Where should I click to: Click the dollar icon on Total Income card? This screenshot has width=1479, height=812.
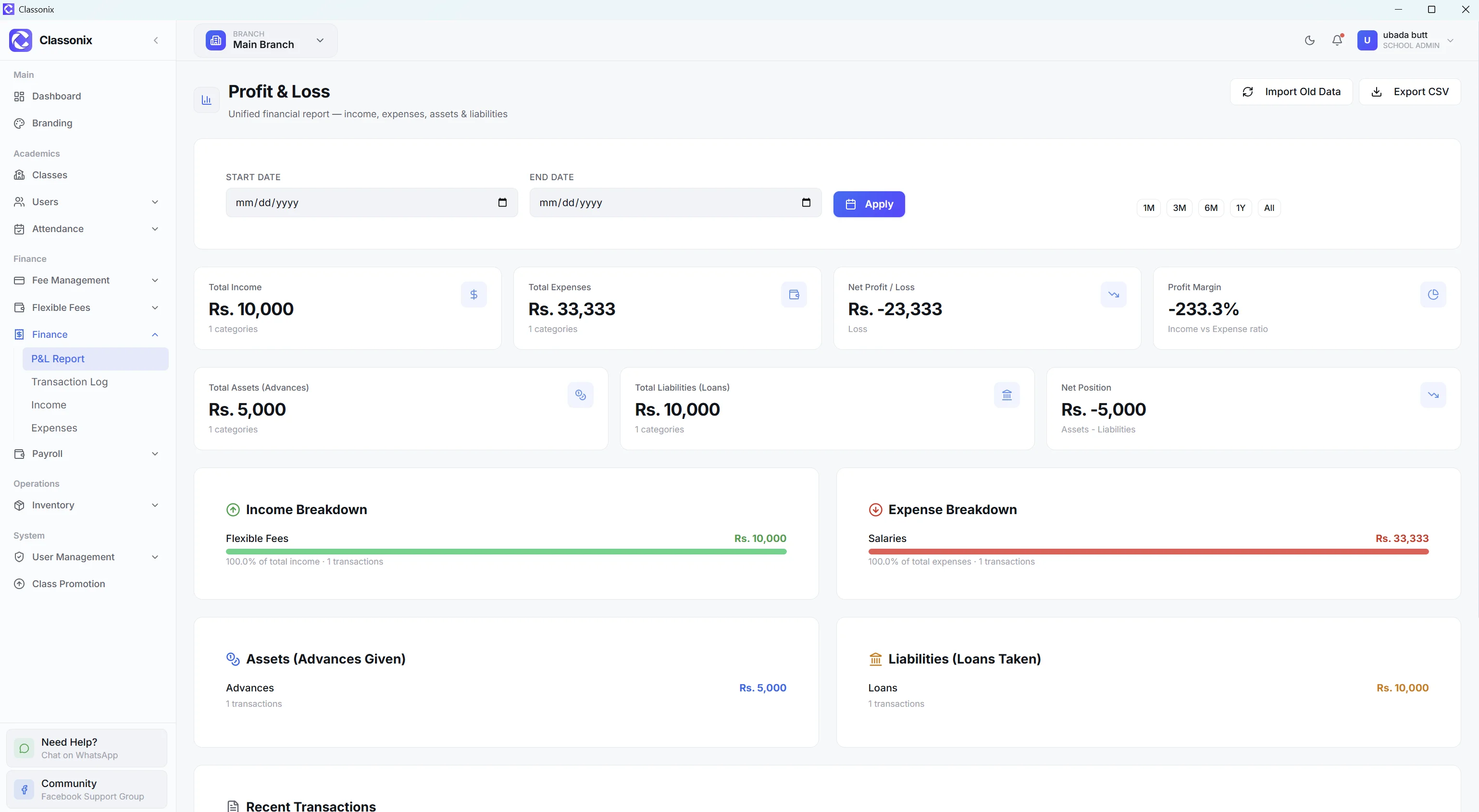[473, 295]
